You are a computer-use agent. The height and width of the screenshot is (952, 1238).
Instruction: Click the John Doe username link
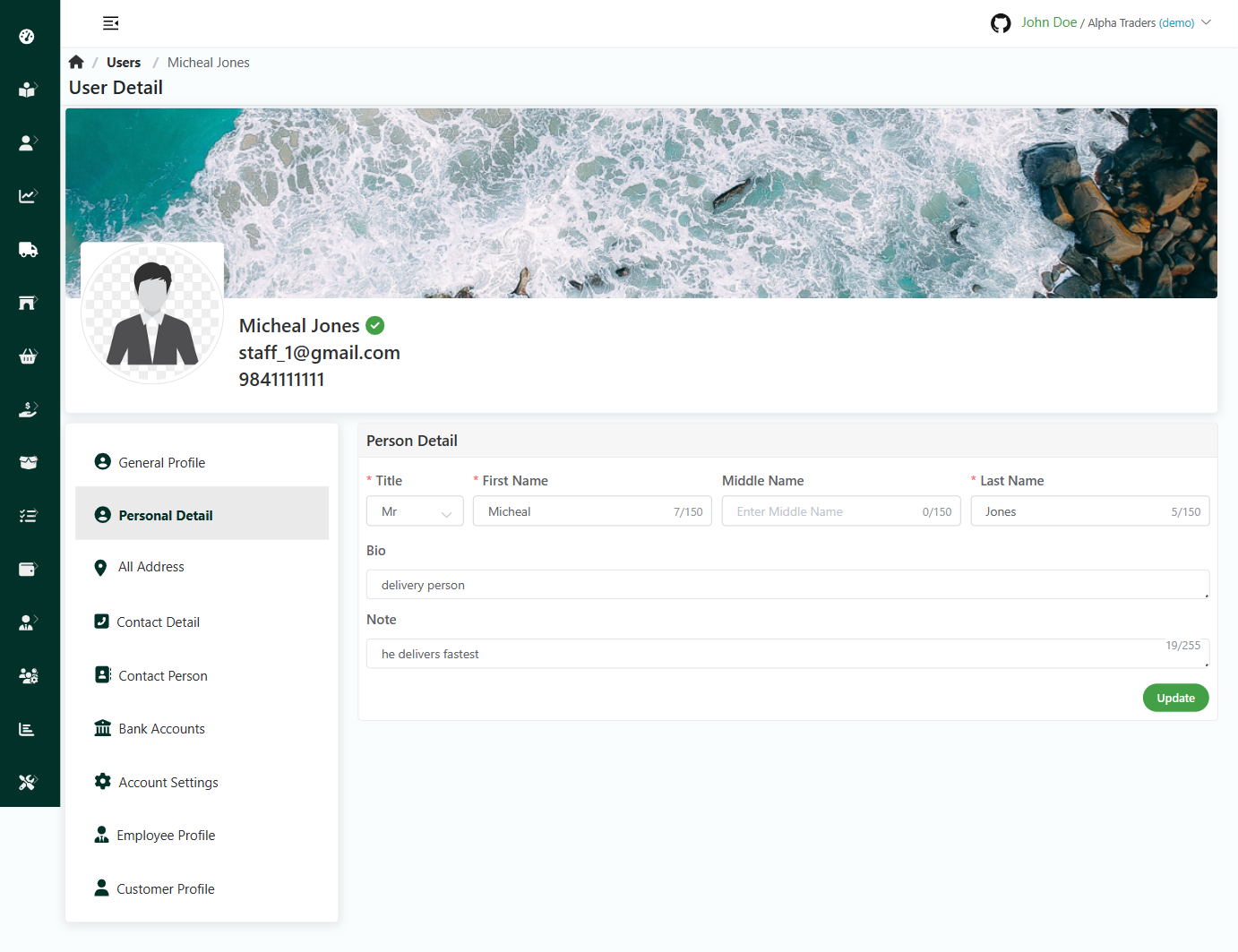(1049, 22)
